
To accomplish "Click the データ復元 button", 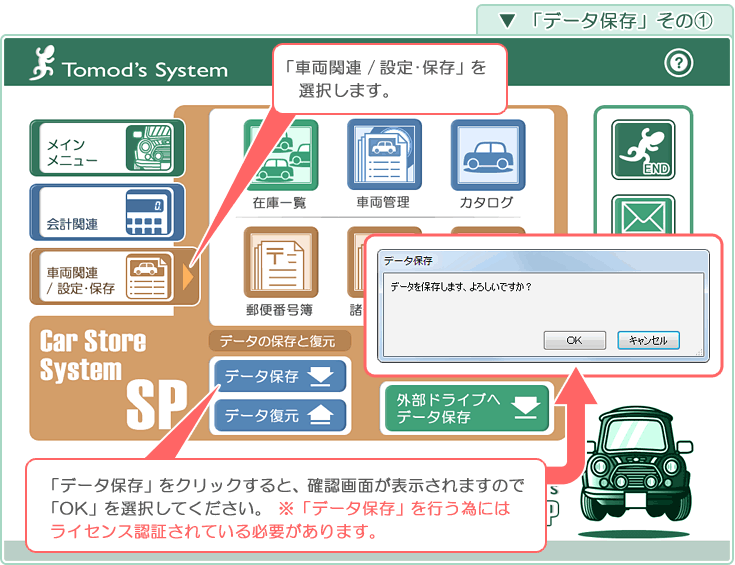I will [280, 415].
